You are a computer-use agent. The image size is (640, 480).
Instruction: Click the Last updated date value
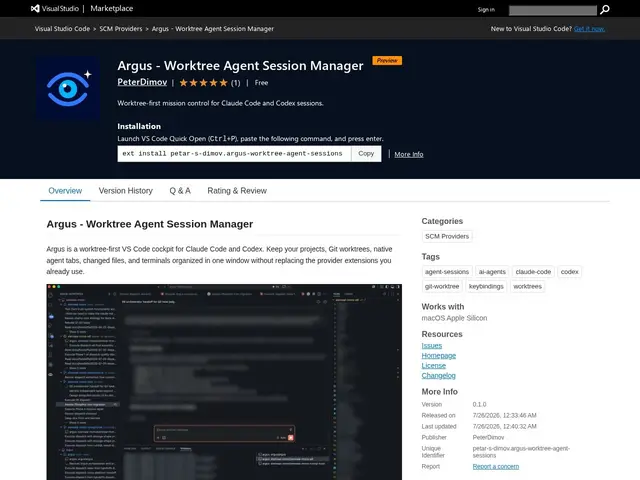[504, 427]
